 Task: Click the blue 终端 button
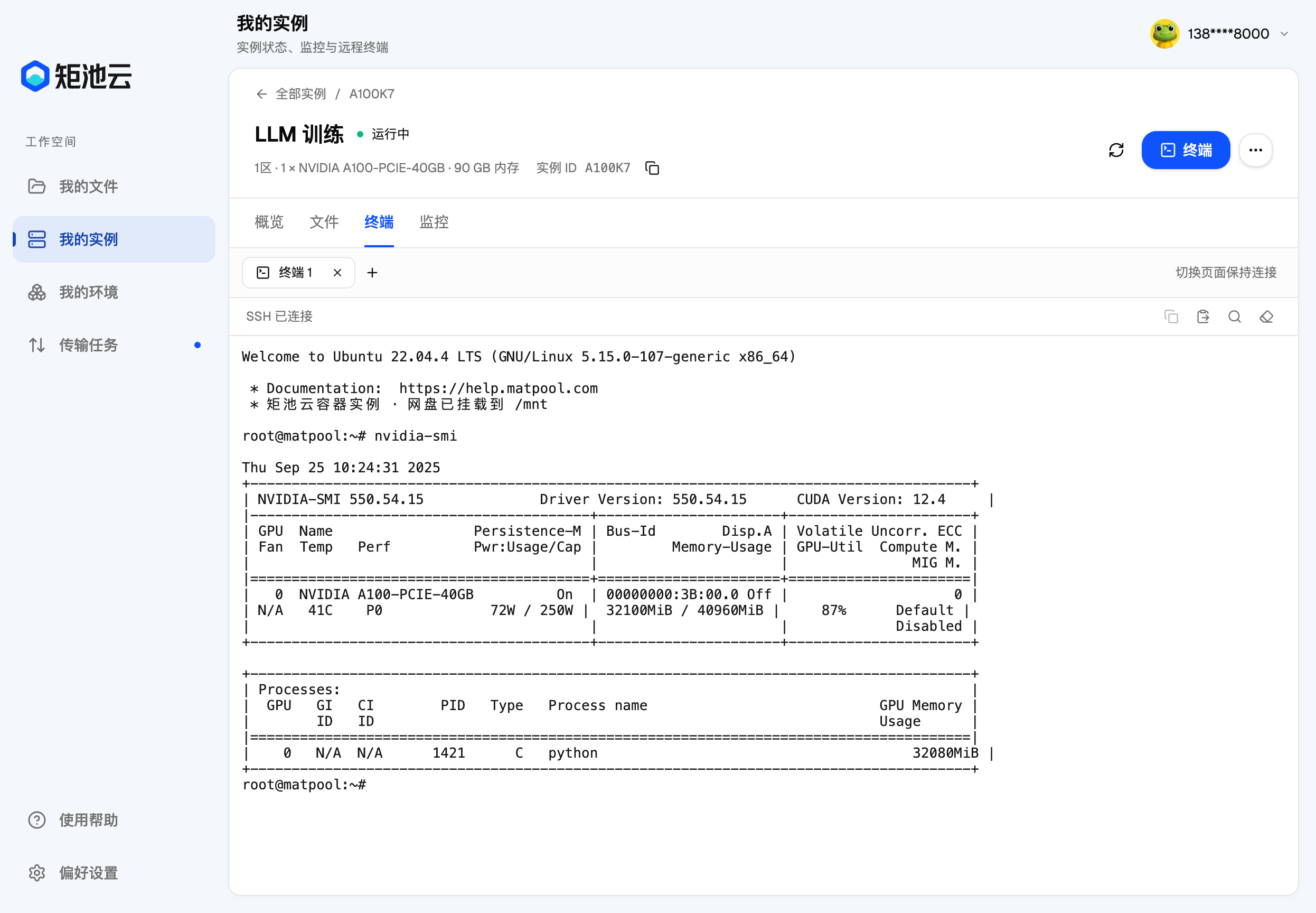pyautogui.click(x=1186, y=150)
